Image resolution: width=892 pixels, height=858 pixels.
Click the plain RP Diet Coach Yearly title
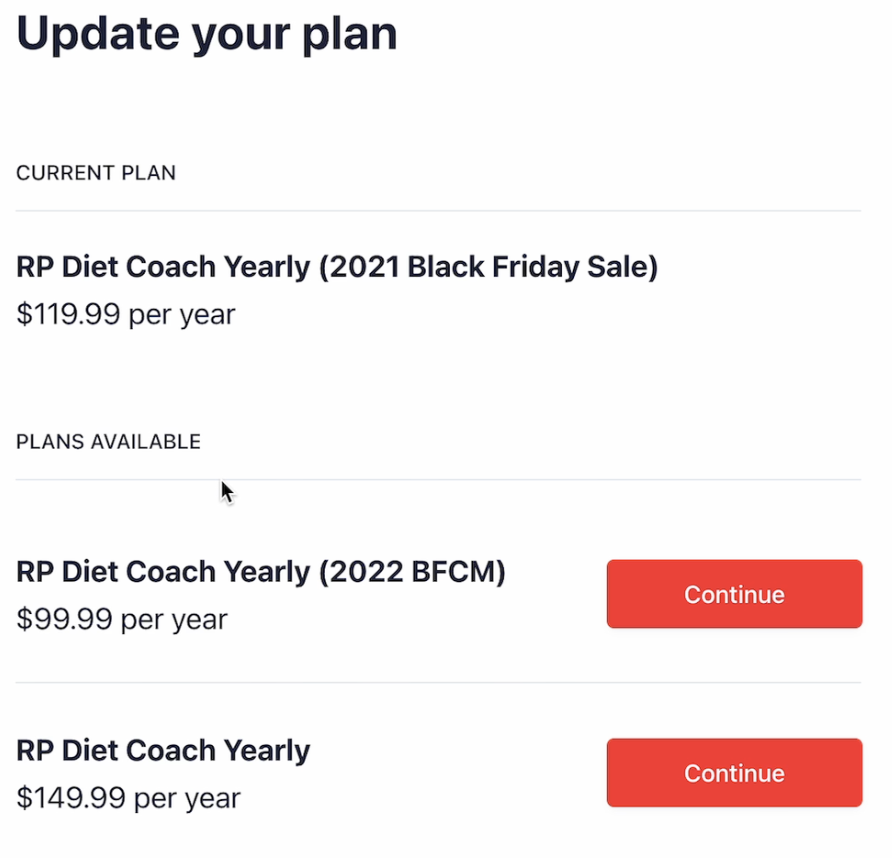[x=163, y=750]
